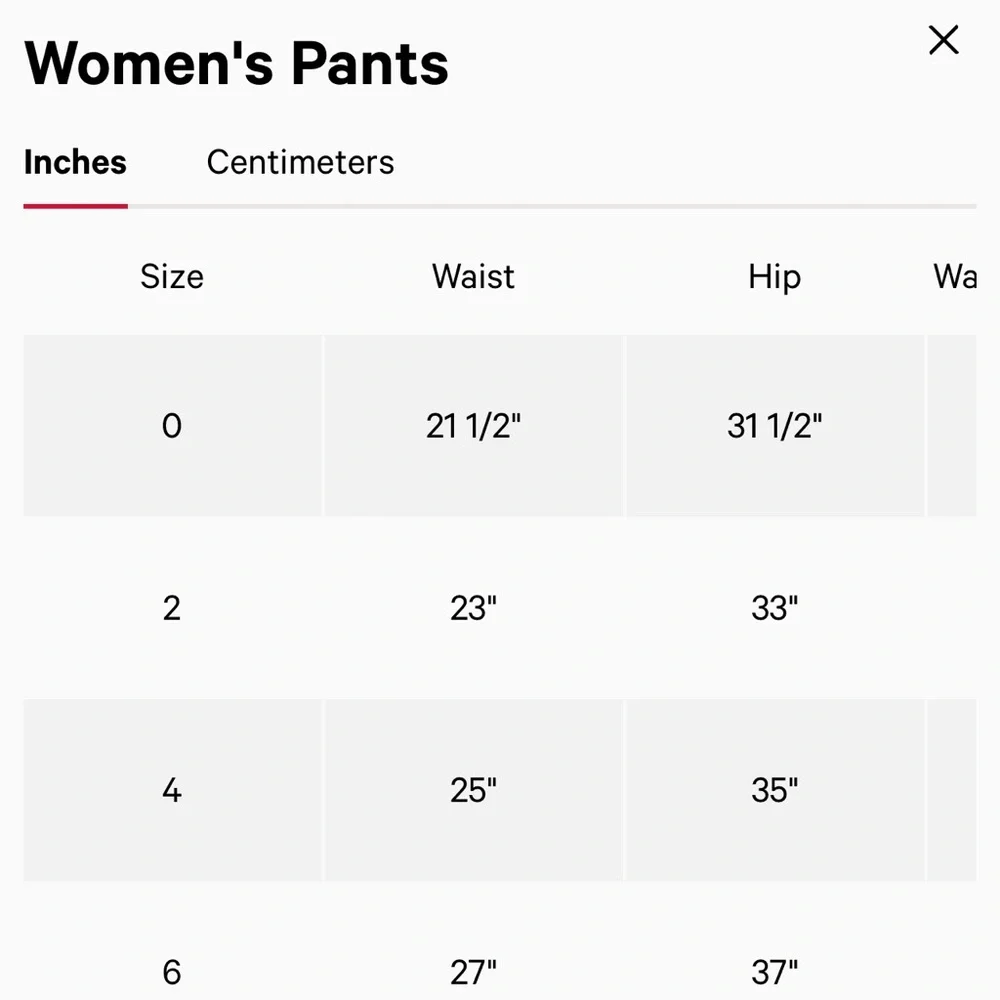
Task: Select the size 2 cell
Action: click(x=172, y=608)
